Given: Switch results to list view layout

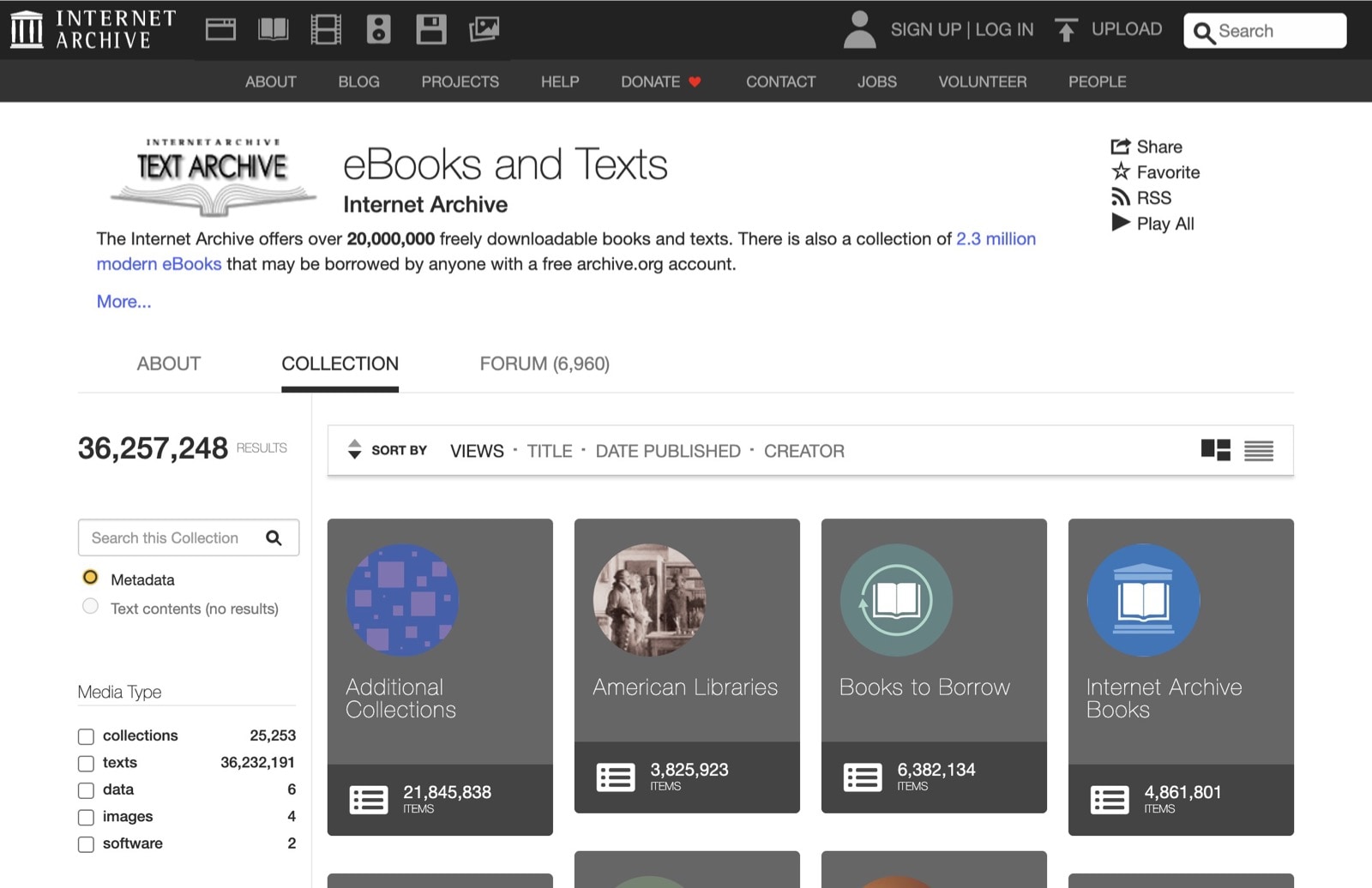Looking at the screenshot, I should [x=1258, y=449].
